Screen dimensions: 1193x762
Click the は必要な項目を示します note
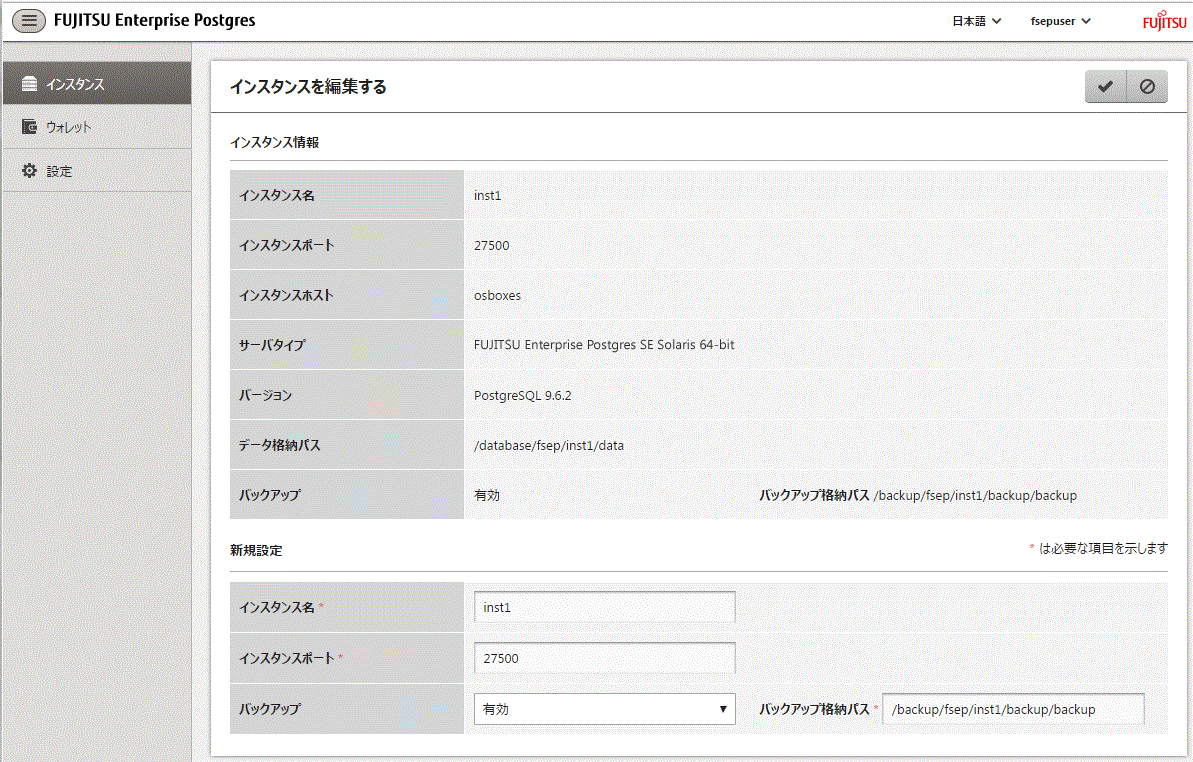[1103, 548]
